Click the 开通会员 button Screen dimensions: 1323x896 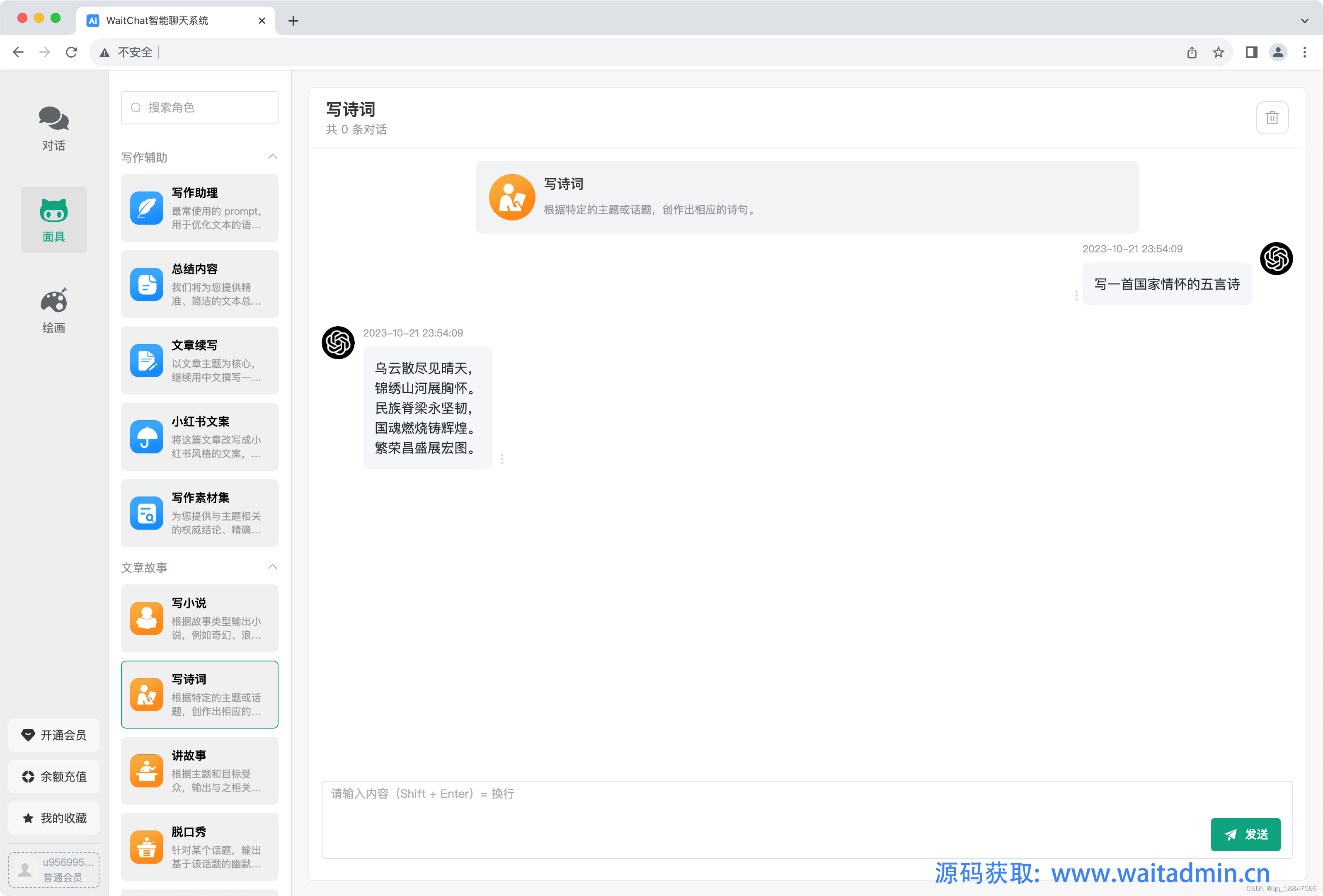point(53,735)
